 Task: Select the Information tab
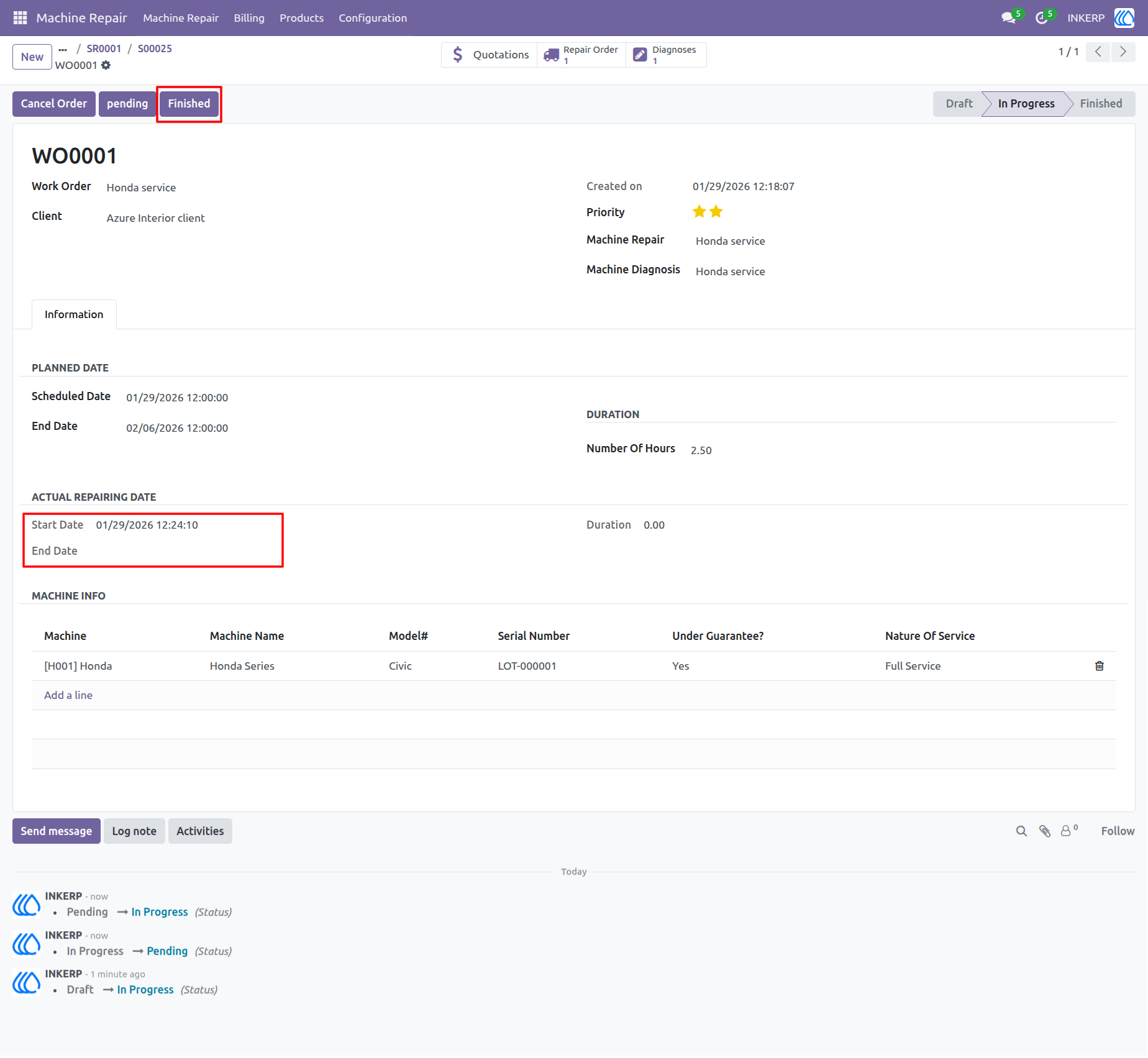coord(74,314)
